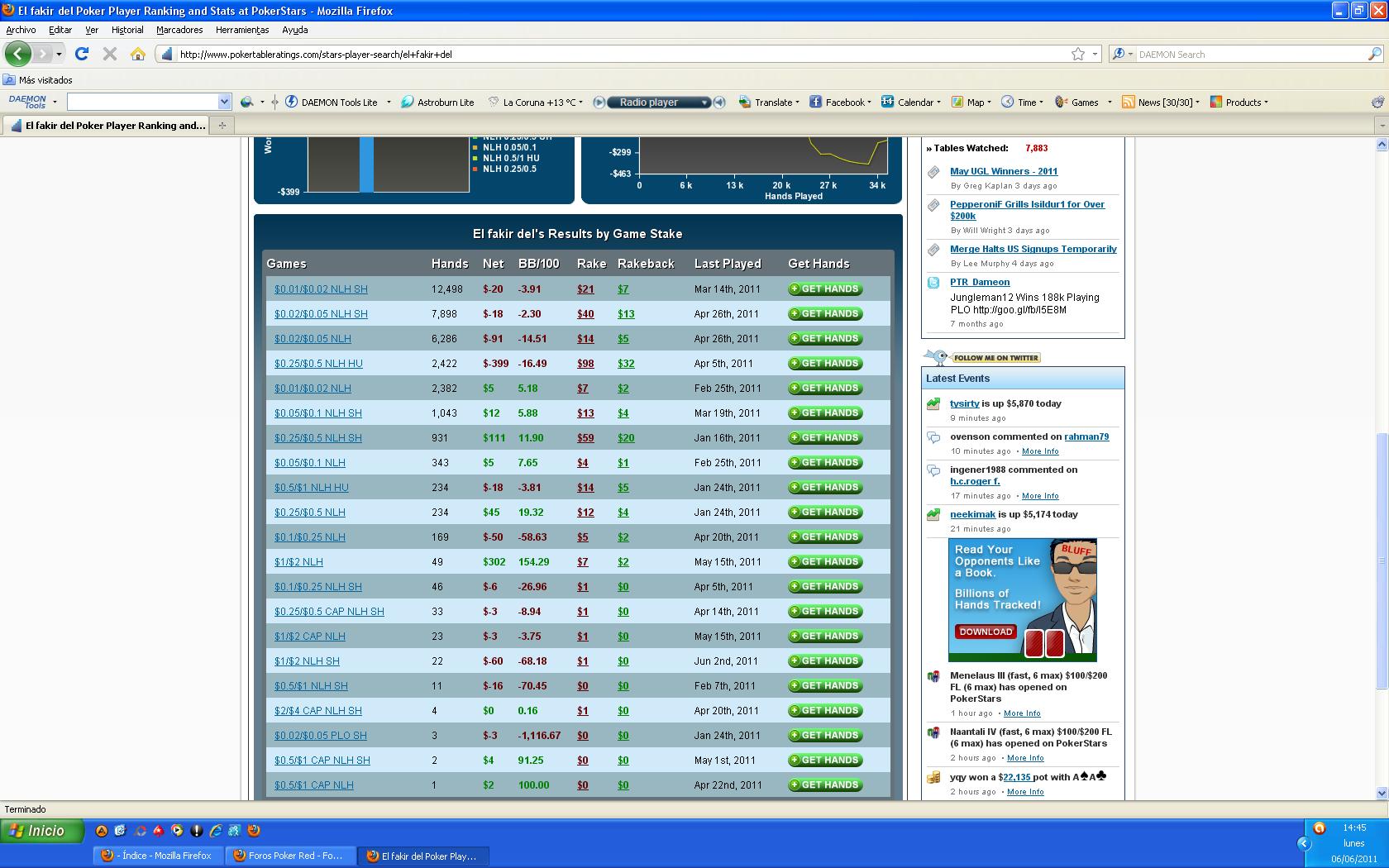
Task: Select the El fakir del Poker Player tab
Action: [106, 126]
